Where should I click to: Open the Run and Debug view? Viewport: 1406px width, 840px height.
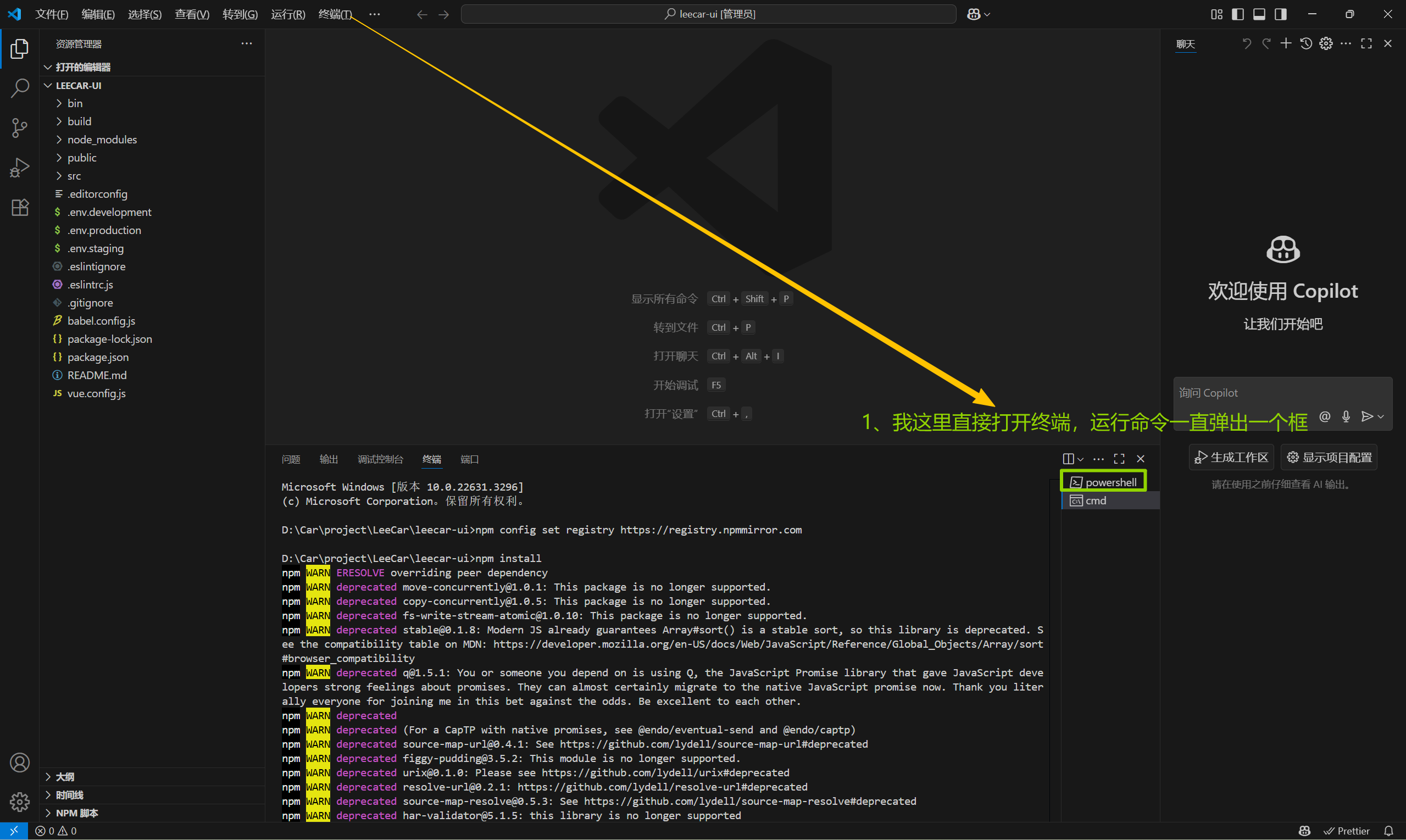pos(20,168)
